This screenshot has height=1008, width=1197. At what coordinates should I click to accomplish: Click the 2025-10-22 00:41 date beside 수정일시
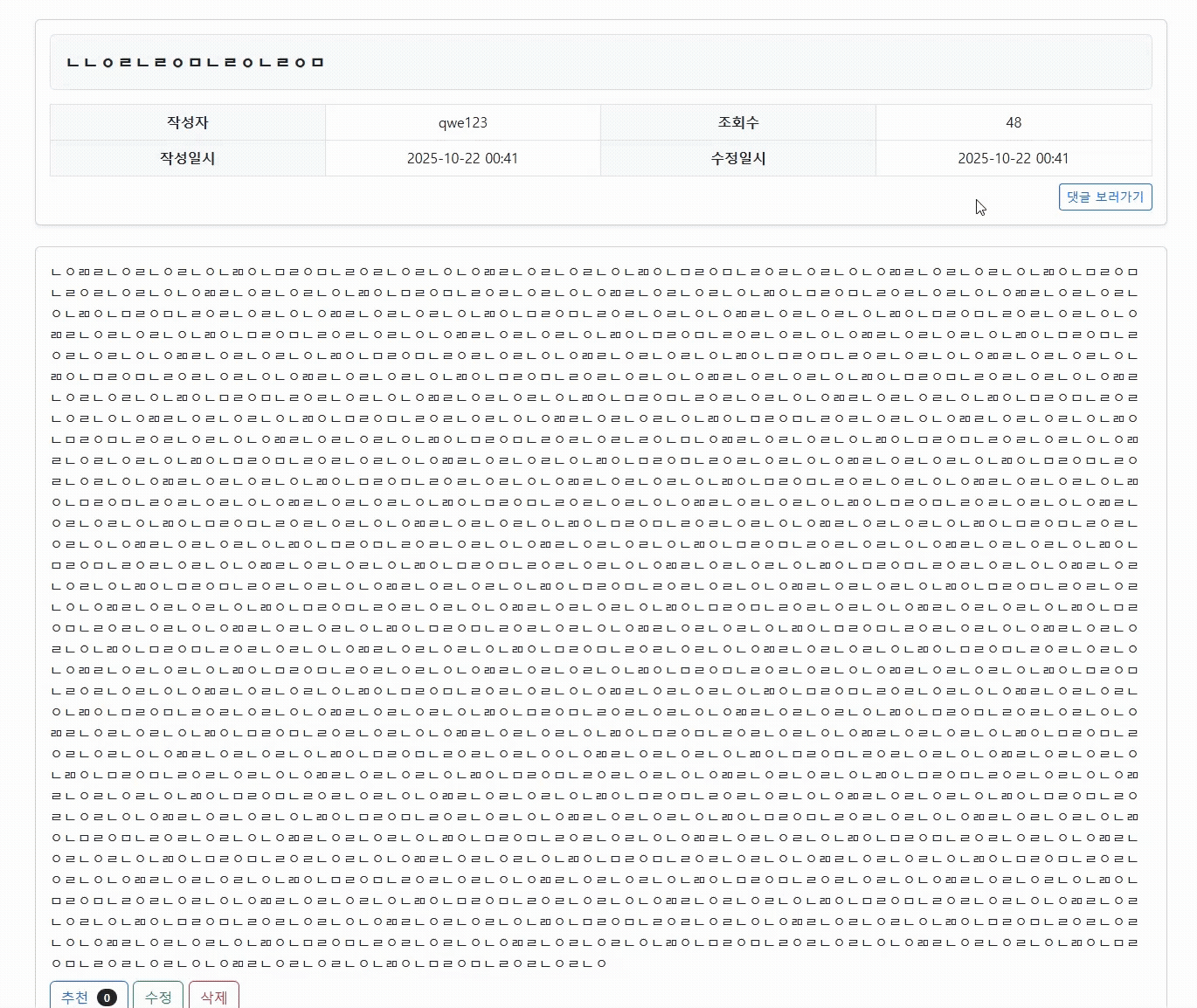coord(1013,158)
